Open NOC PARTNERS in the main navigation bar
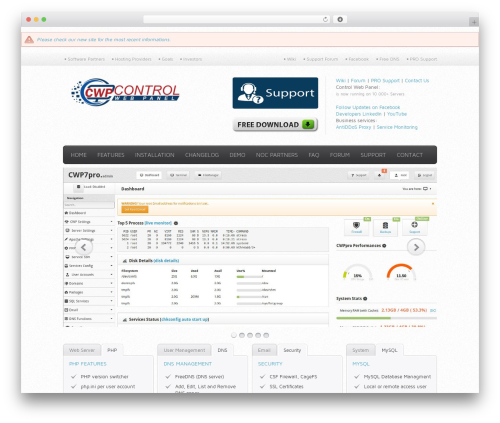The height and width of the screenshot is (423, 500). [x=277, y=155]
